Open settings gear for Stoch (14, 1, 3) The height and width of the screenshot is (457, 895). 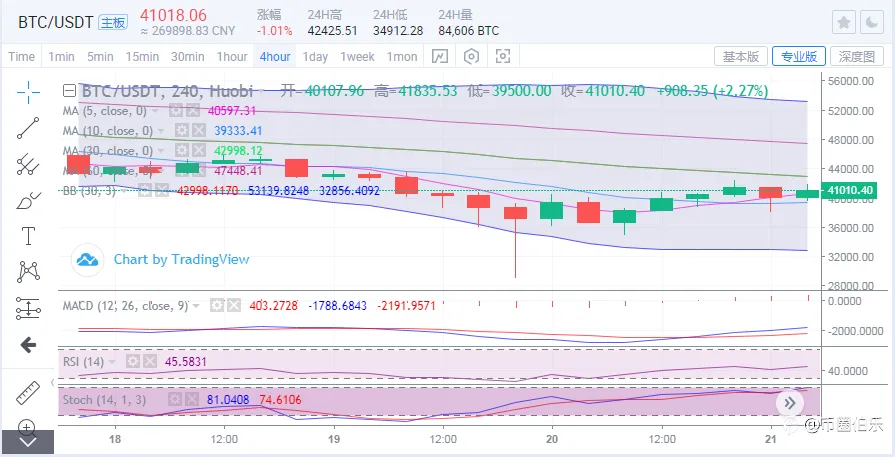pos(176,399)
